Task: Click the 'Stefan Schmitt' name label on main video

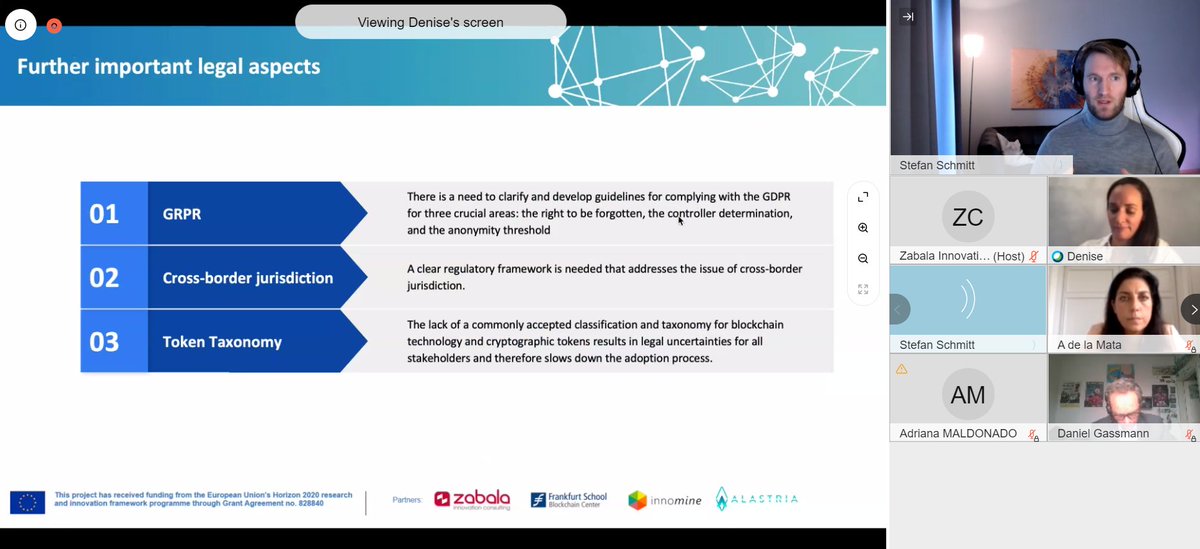Action: (935, 165)
